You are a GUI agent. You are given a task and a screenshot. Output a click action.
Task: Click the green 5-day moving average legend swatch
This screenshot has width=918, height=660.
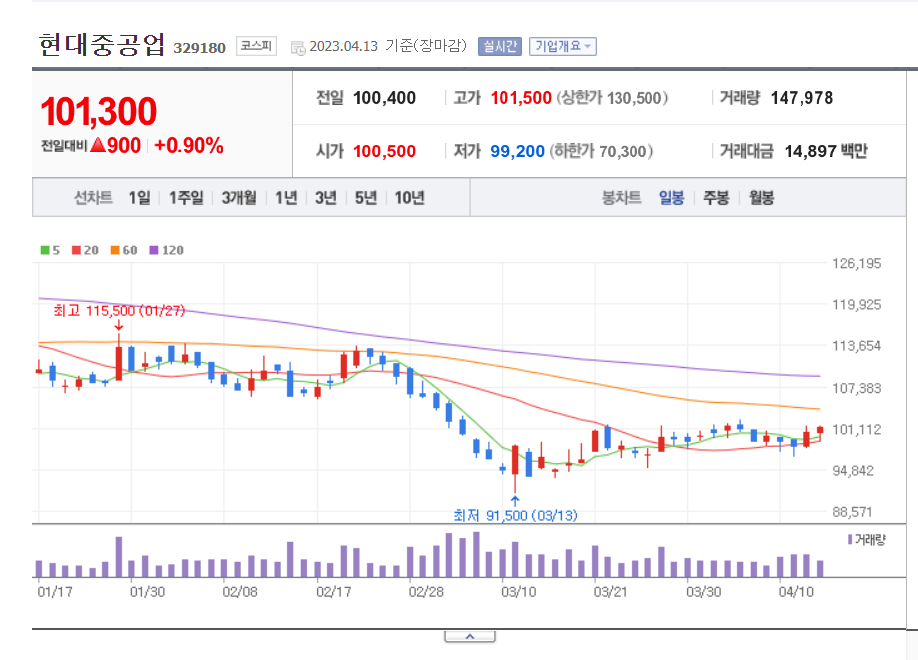(44, 250)
